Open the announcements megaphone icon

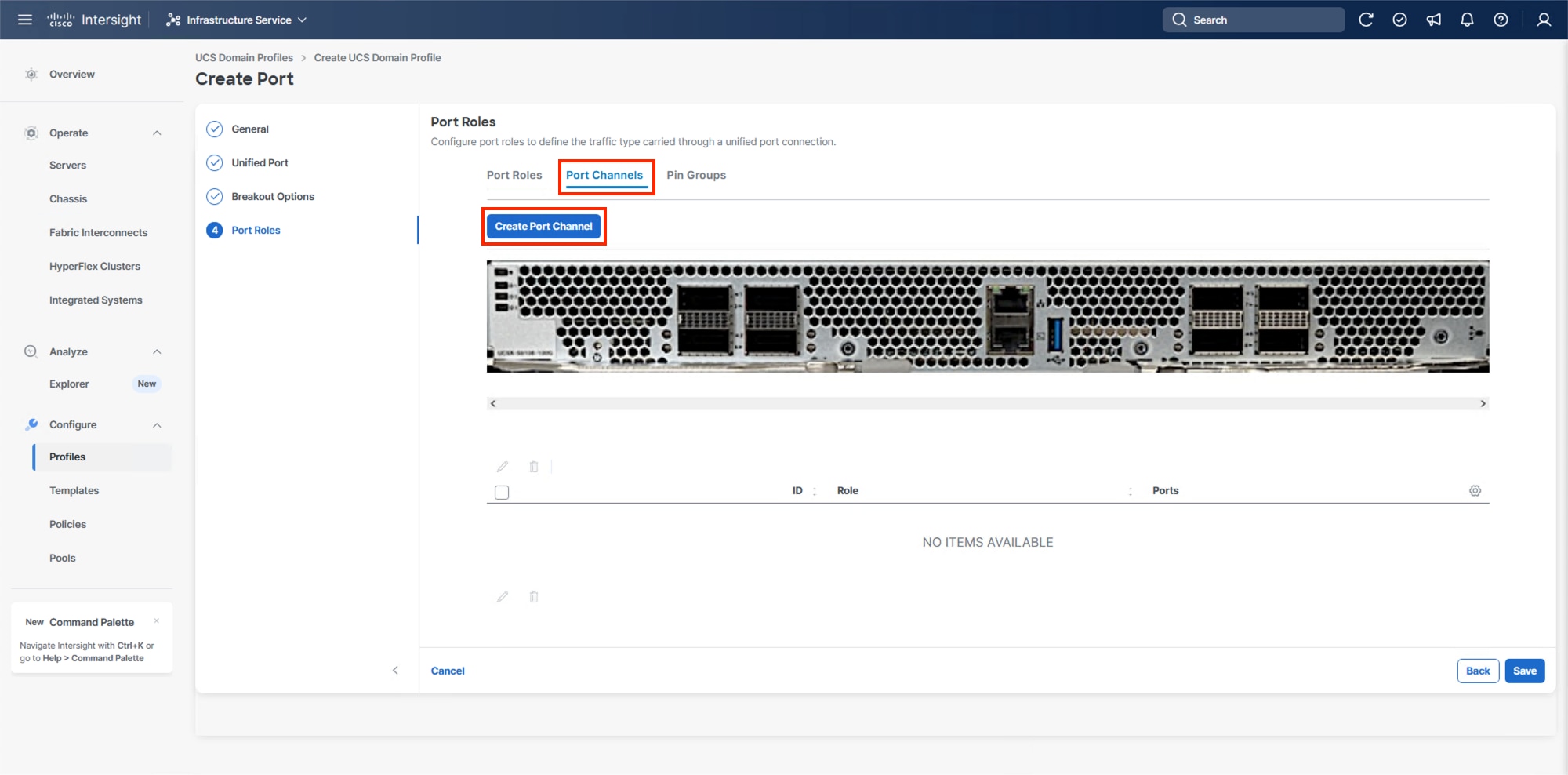[1433, 20]
